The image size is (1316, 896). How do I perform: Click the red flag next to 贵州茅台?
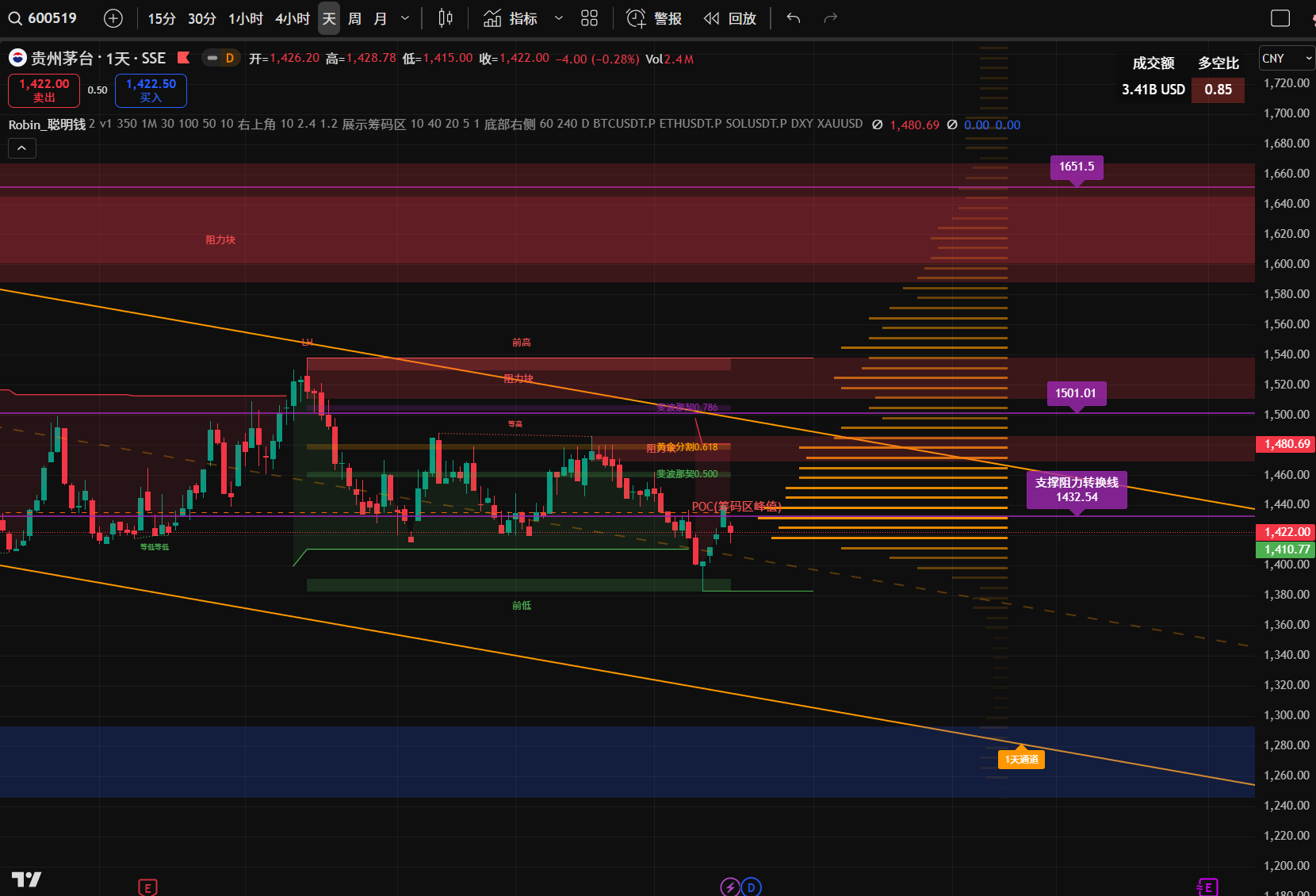pyautogui.click(x=184, y=57)
